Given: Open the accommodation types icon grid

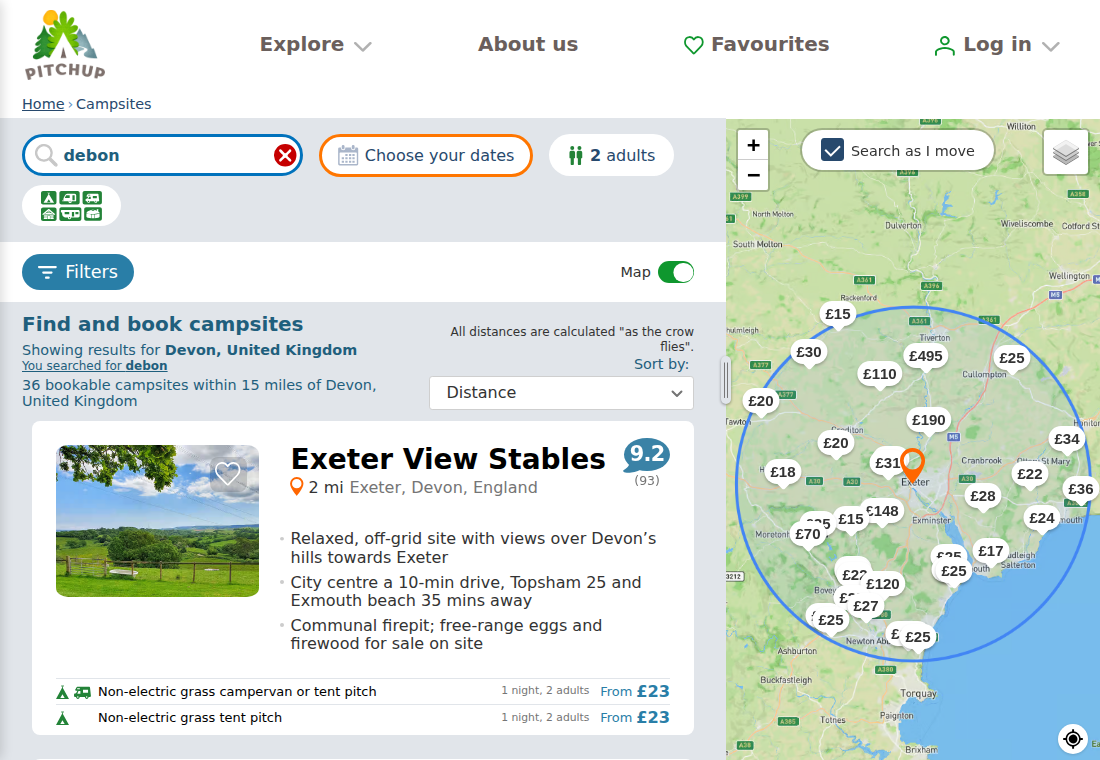Looking at the screenshot, I should coord(72,206).
